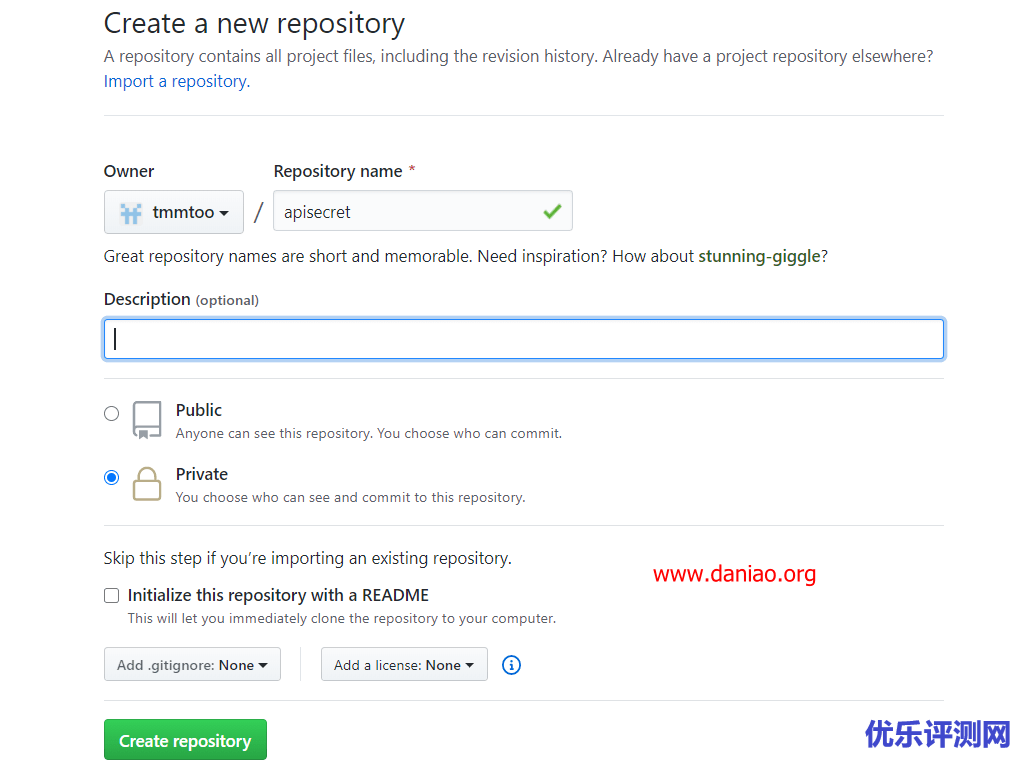Open the Add a license dropdown
The image size is (1024, 761).
click(x=404, y=664)
